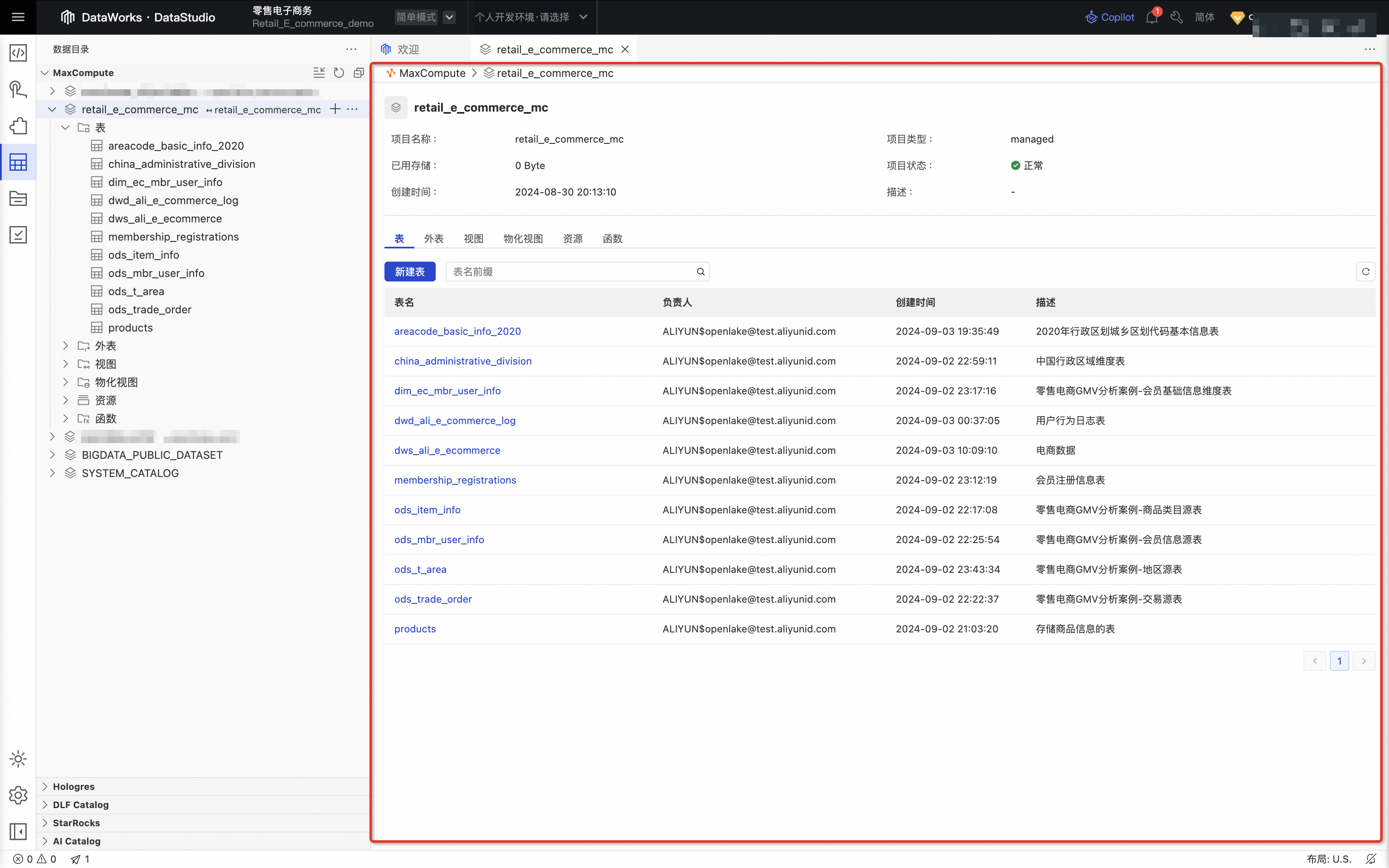Image resolution: width=1389 pixels, height=868 pixels.
Task: Click the plus icon on retail_e_commerce_mc row
Action: (335, 109)
